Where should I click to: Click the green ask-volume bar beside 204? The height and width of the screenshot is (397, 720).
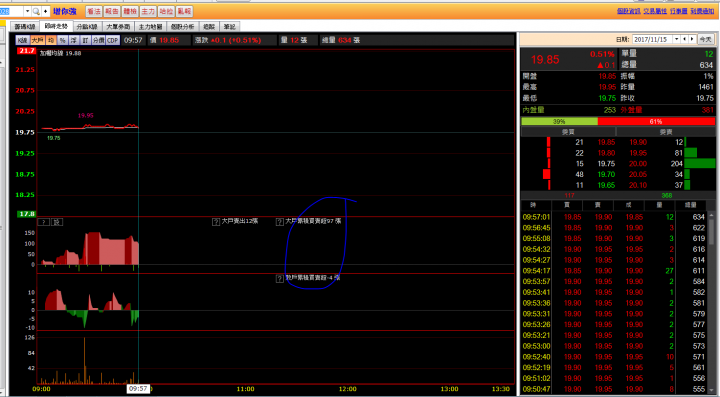(699, 163)
